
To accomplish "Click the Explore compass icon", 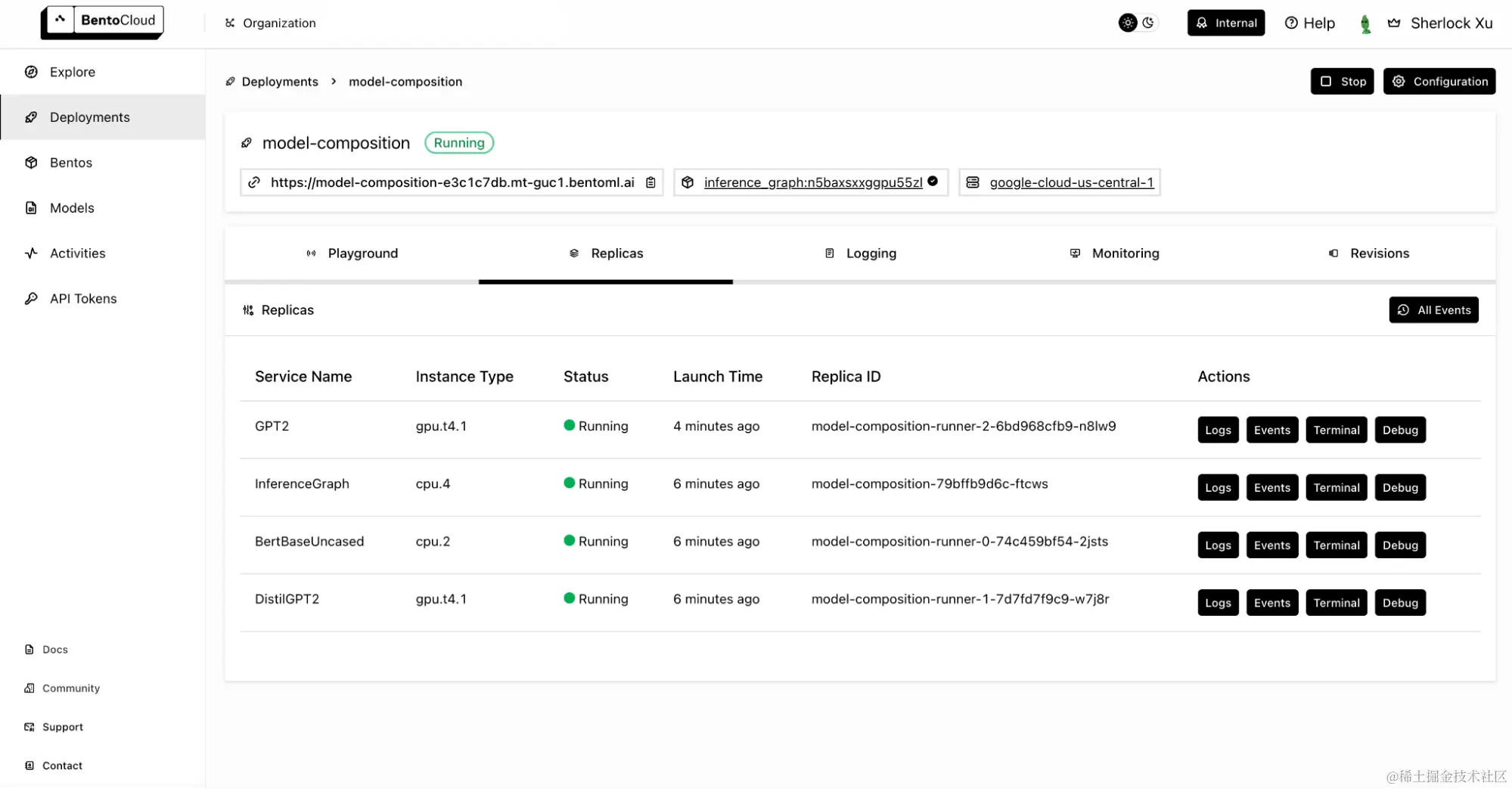I will [31, 72].
